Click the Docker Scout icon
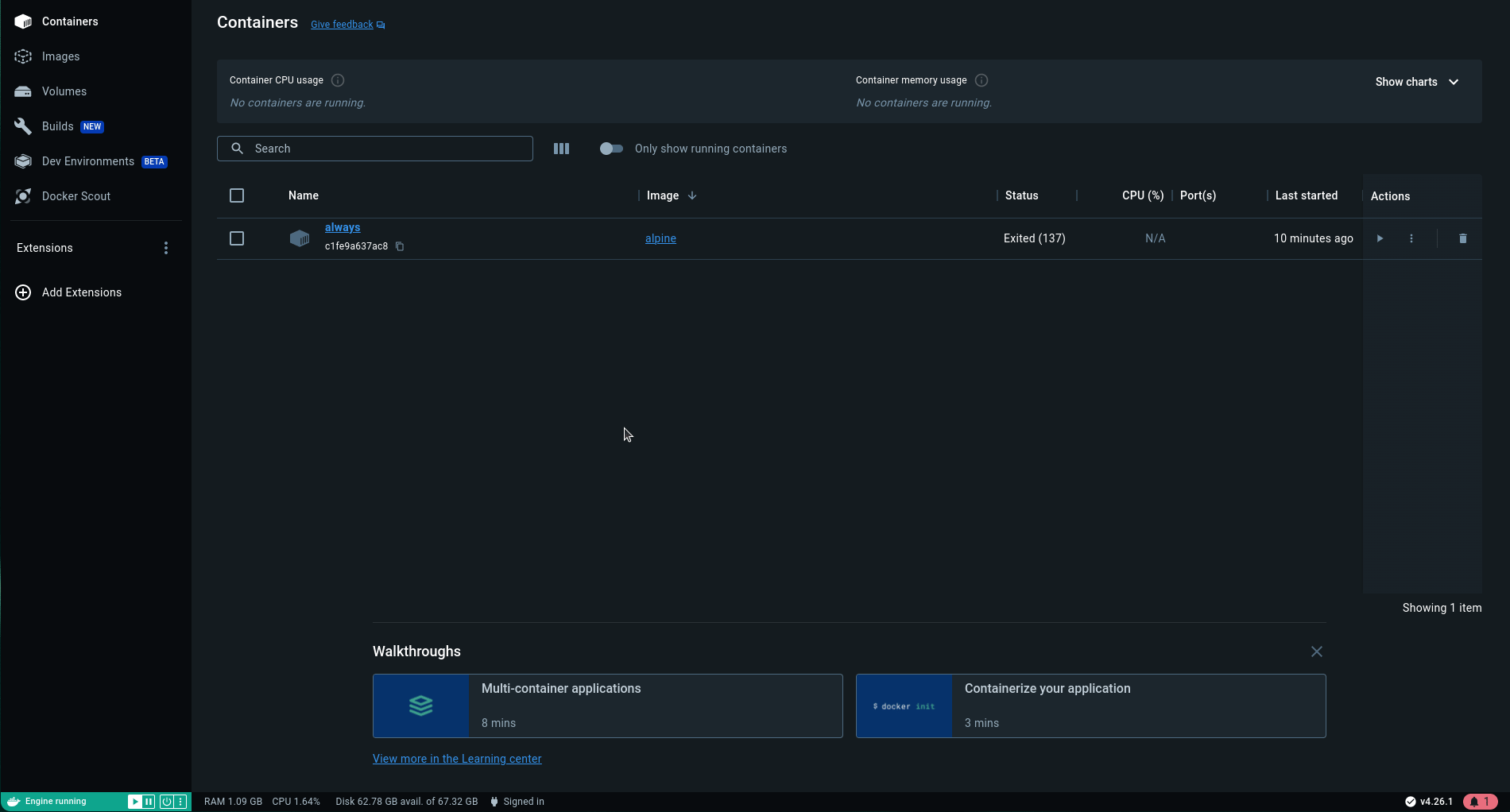The image size is (1510, 812). coord(23,196)
